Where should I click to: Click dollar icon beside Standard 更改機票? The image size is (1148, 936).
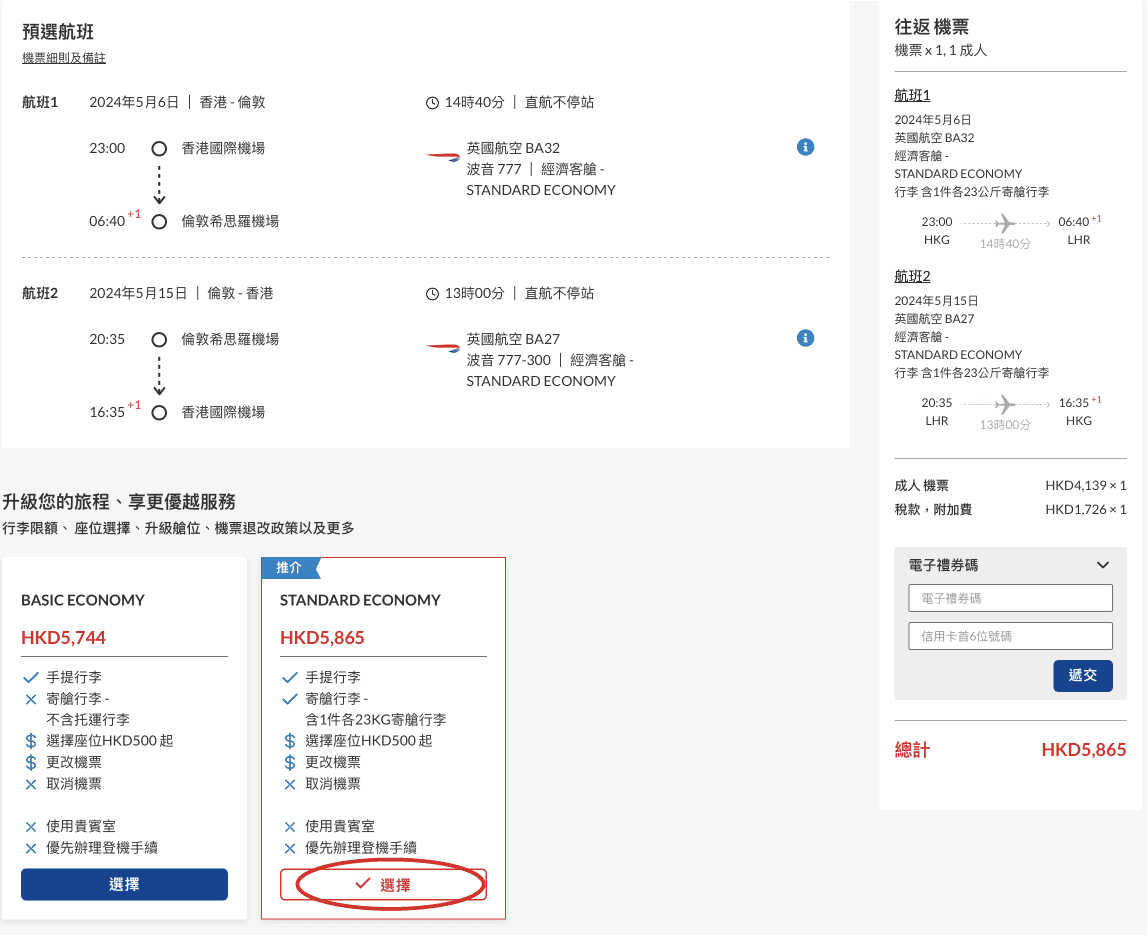[x=290, y=762]
